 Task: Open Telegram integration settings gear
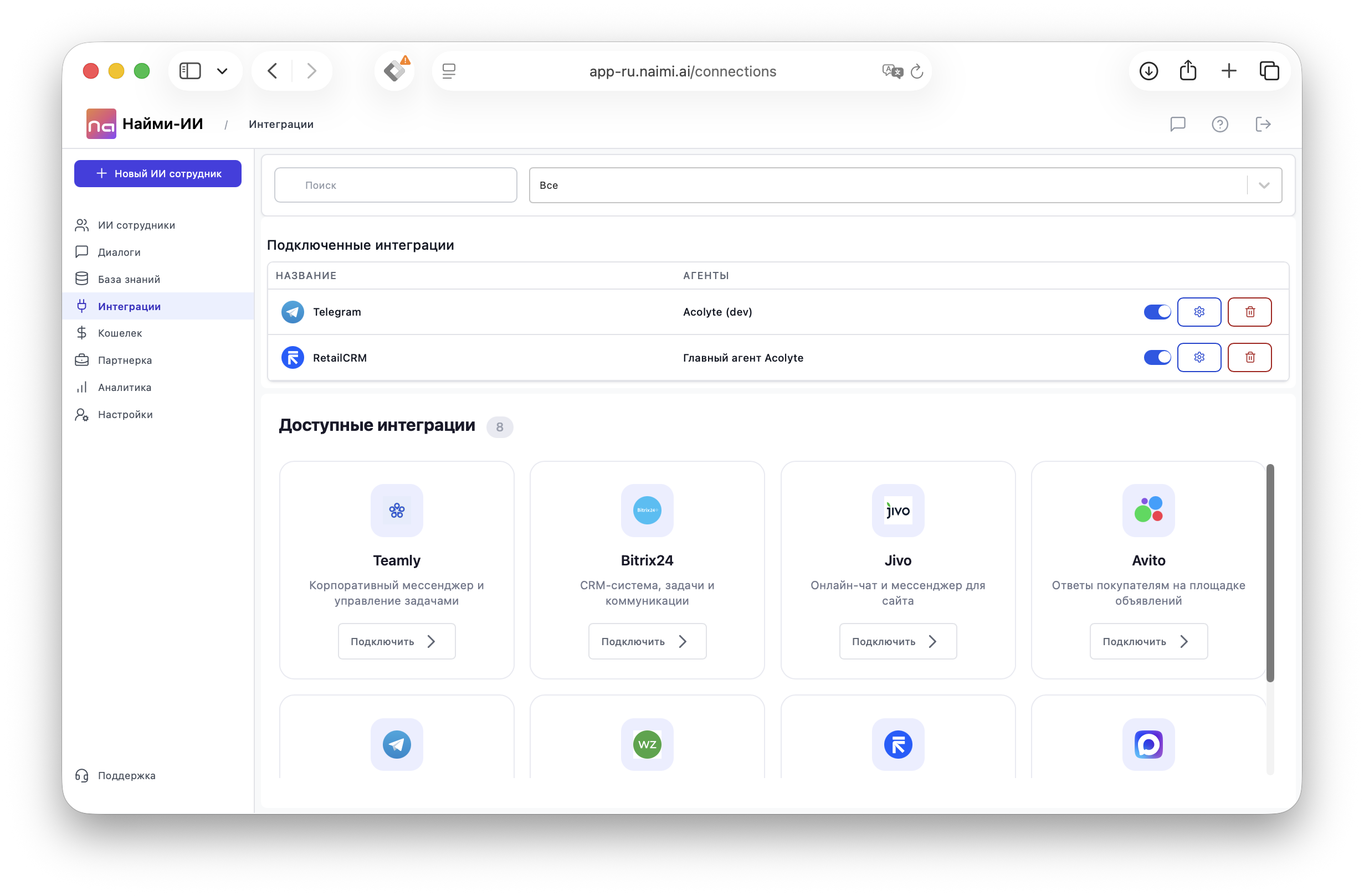pyautogui.click(x=1199, y=312)
